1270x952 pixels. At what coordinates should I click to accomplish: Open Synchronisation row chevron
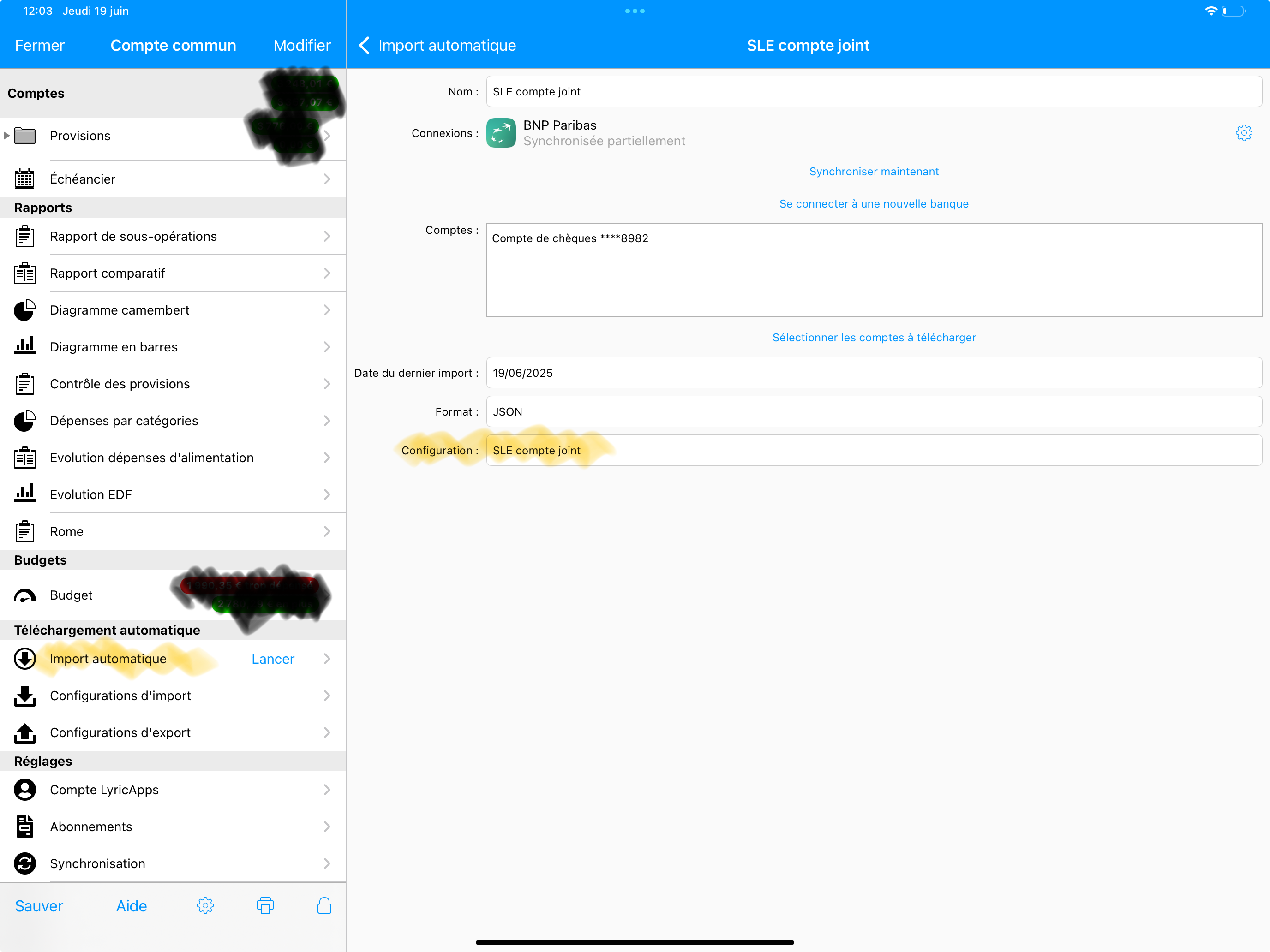click(327, 863)
